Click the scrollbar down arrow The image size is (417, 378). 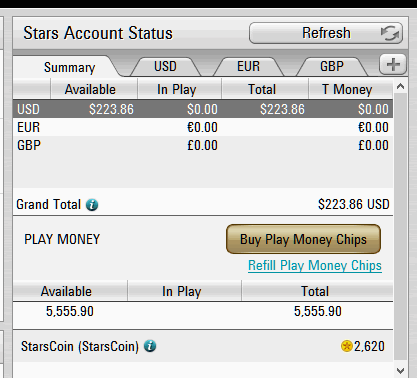tap(400, 370)
